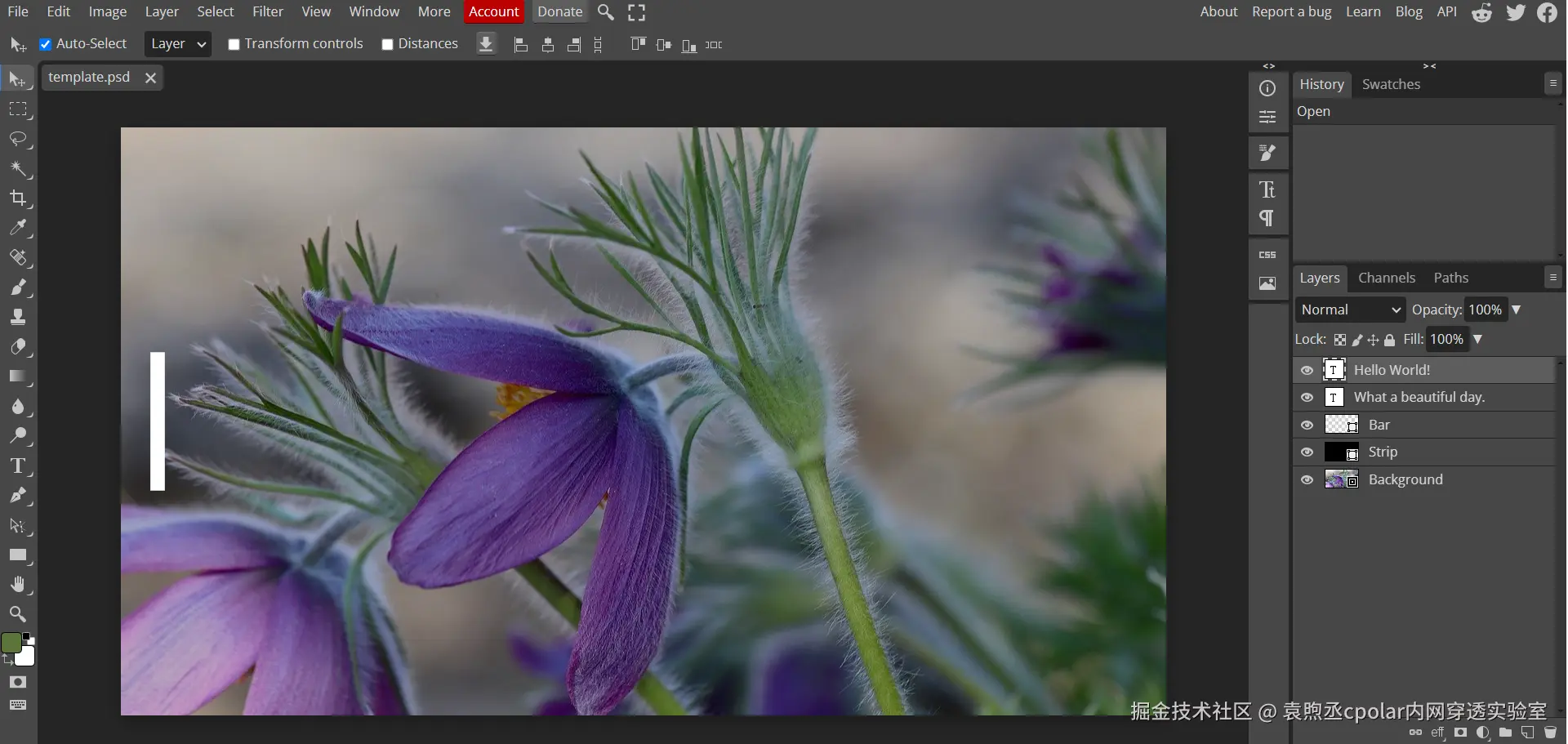Select the Crop tool
The height and width of the screenshot is (744, 1568).
18,198
